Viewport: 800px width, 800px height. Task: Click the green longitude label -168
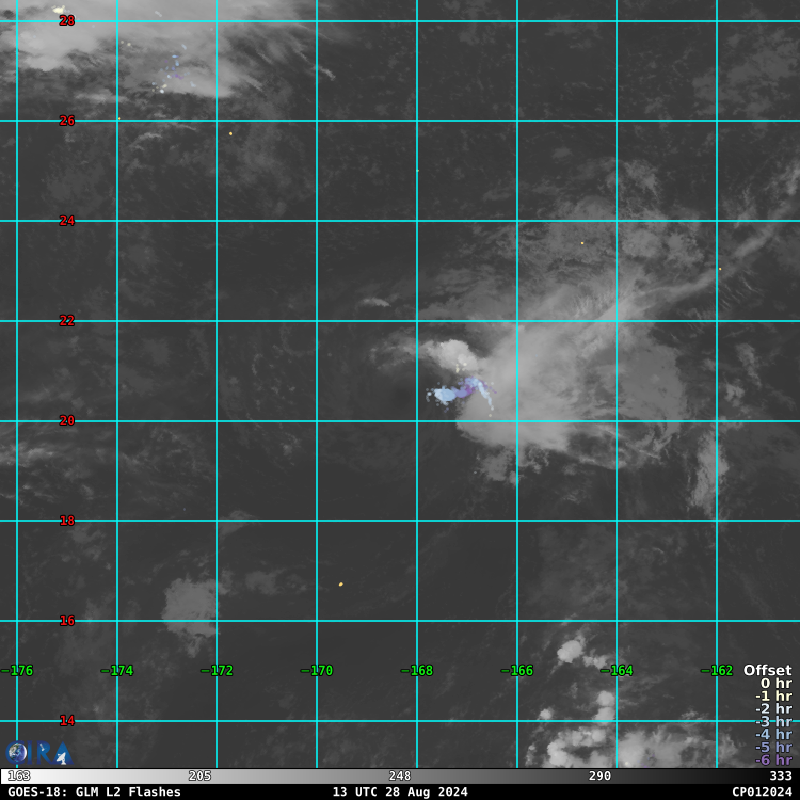coord(417,670)
